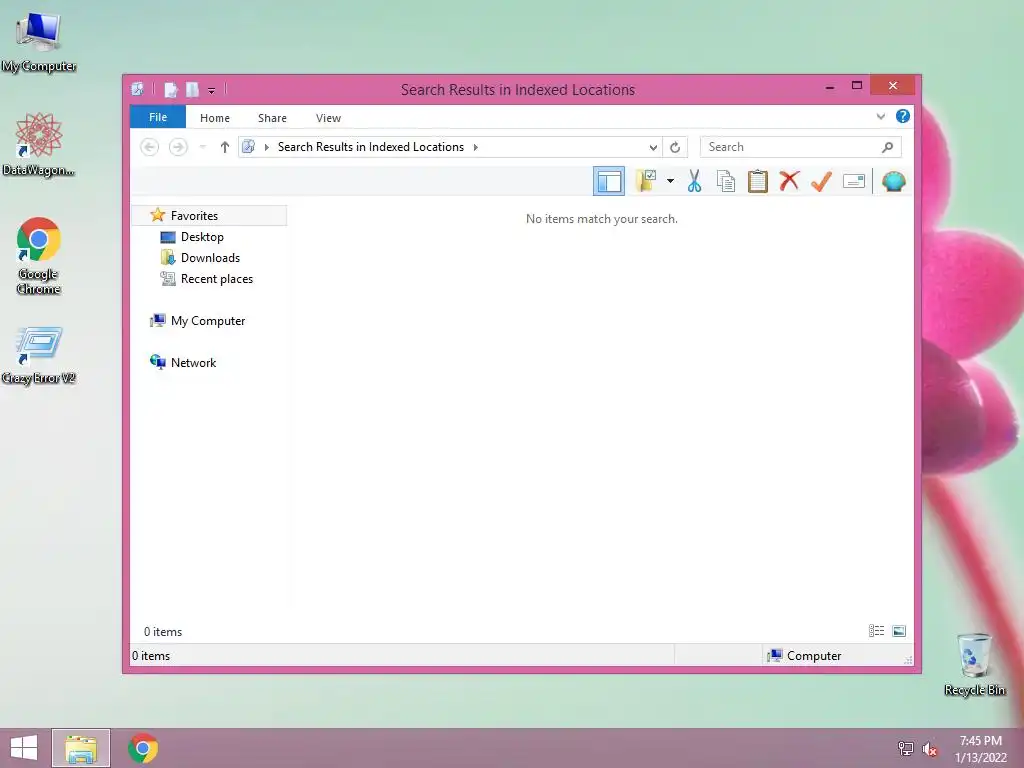Minimize the Search Results window

coord(829,87)
